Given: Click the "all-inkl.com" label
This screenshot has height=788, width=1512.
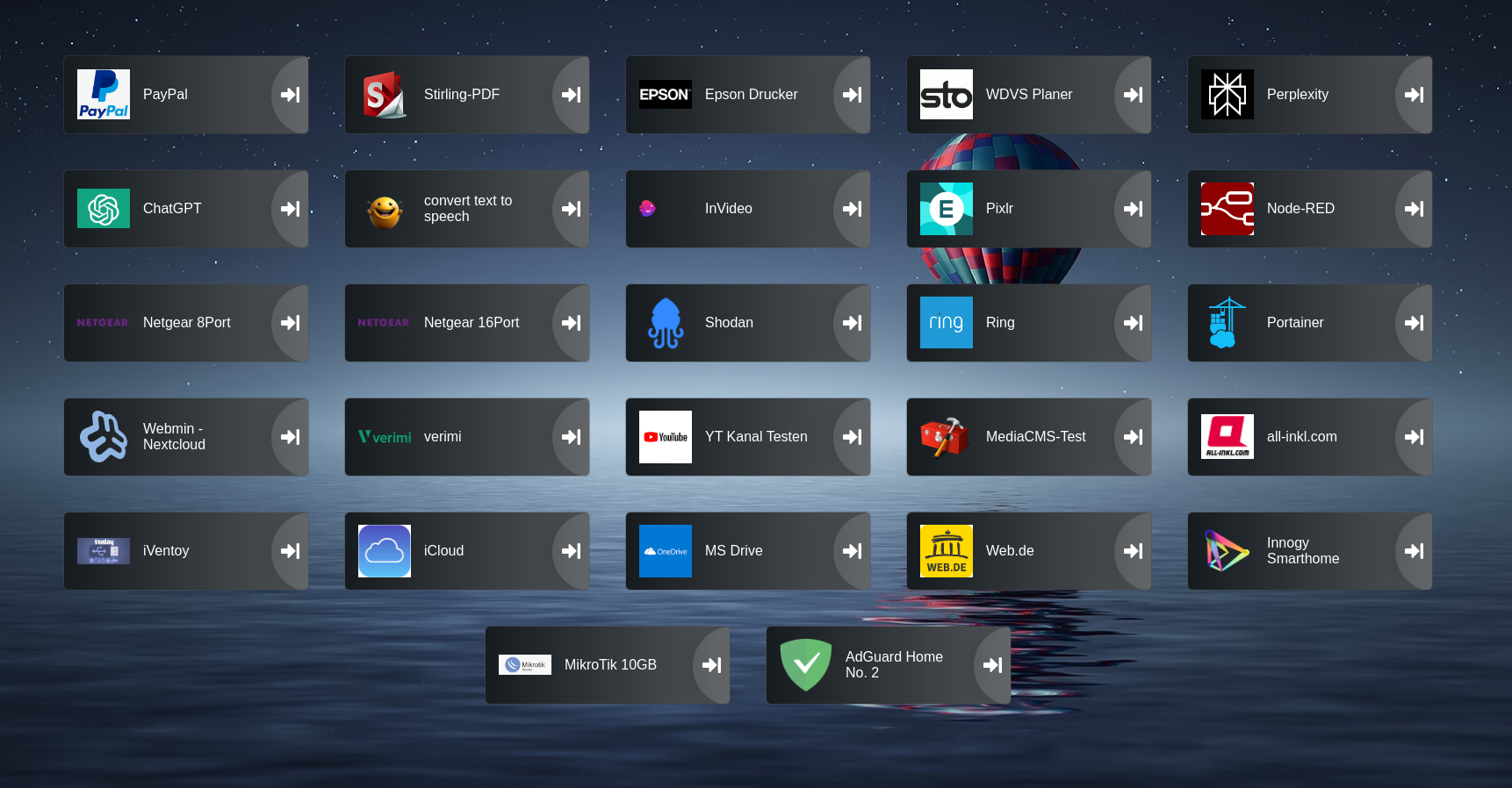Looking at the screenshot, I should point(1302,437).
